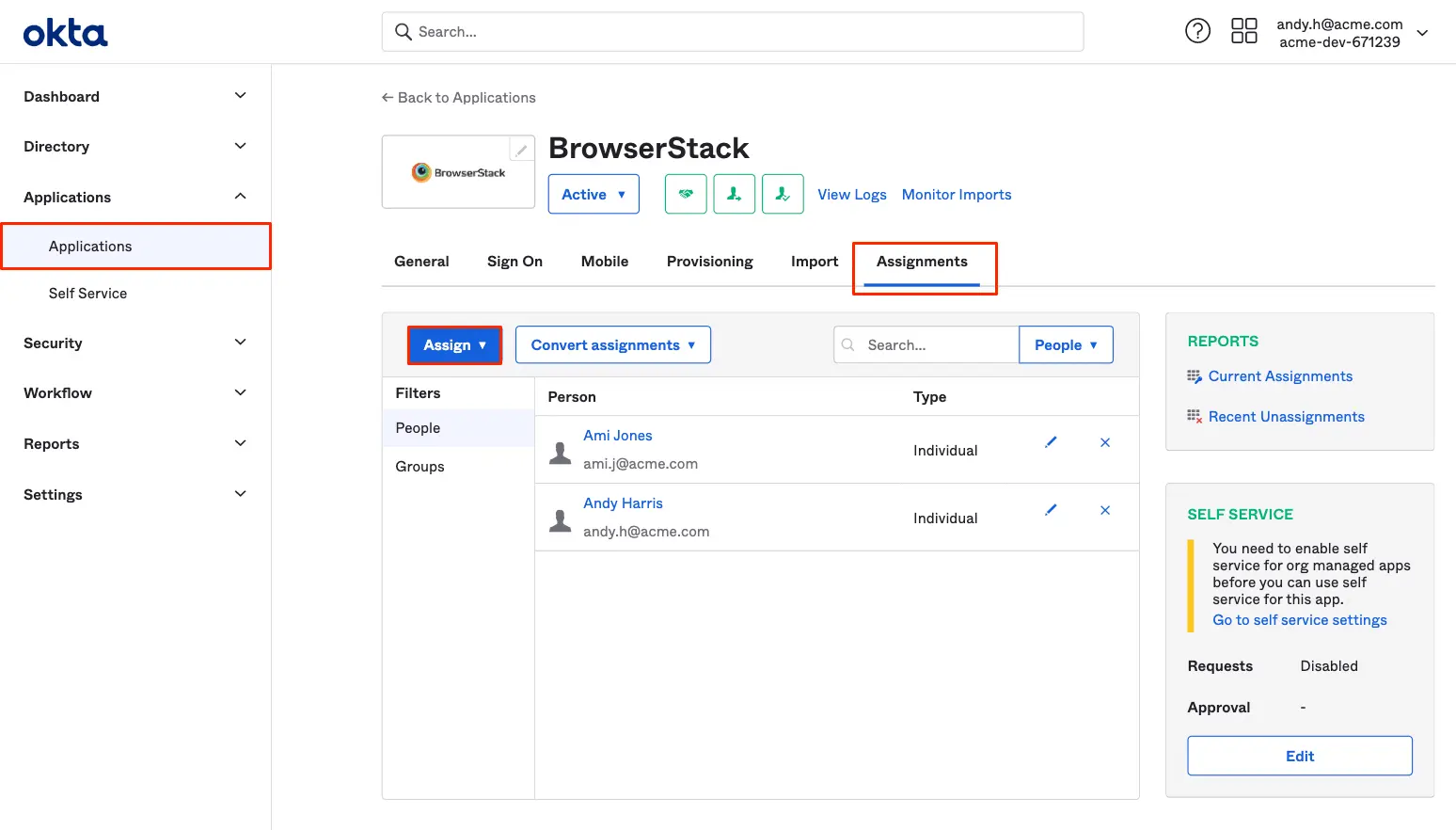Click the Back to Applications link
Screen dimensions: 1456x830
pos(458,98)
